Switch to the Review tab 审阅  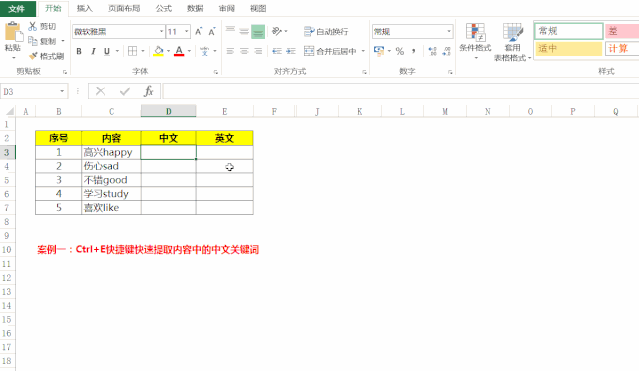tap(227, 9)
